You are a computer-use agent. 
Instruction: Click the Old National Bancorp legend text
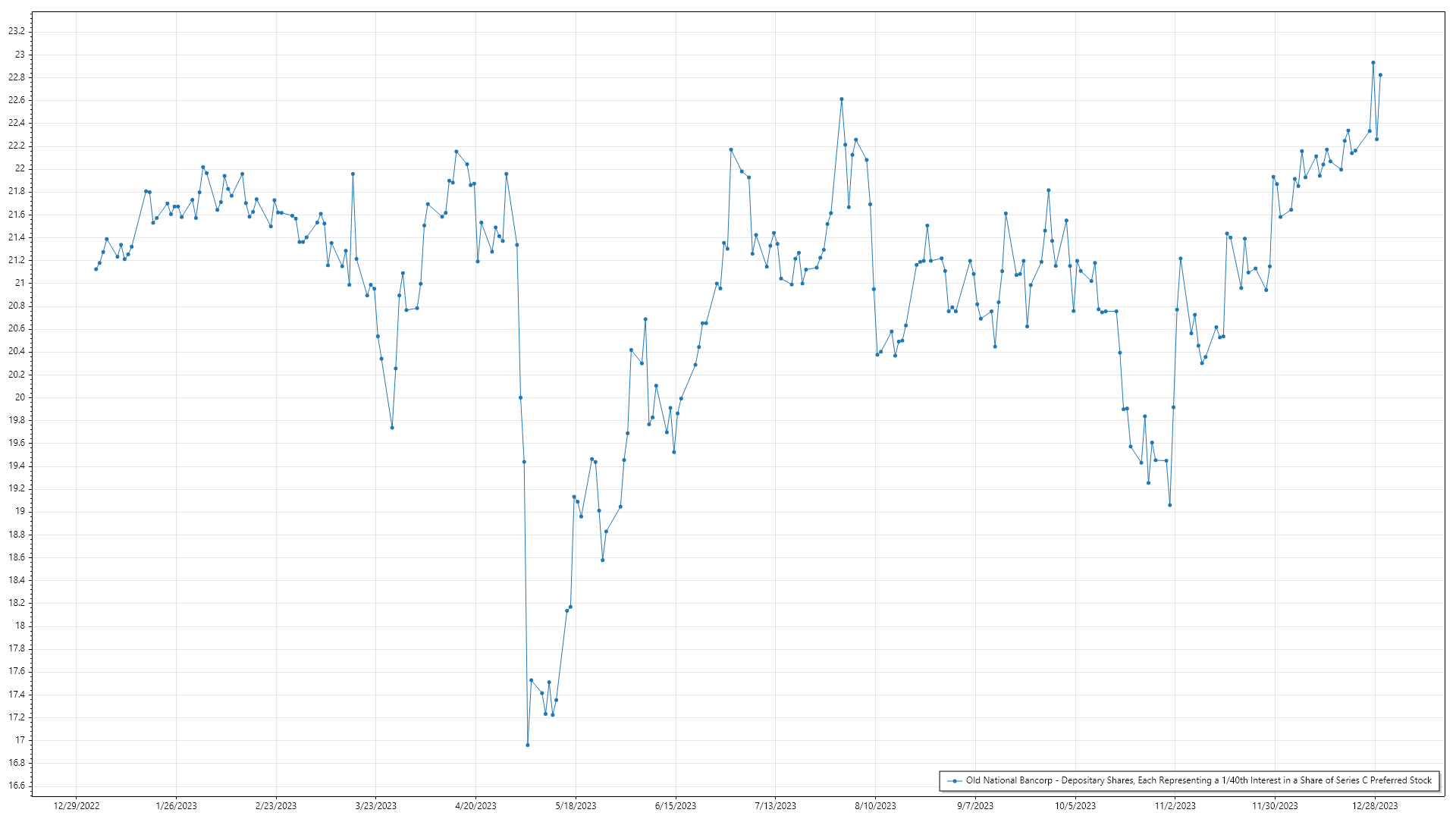point(1198,780)
